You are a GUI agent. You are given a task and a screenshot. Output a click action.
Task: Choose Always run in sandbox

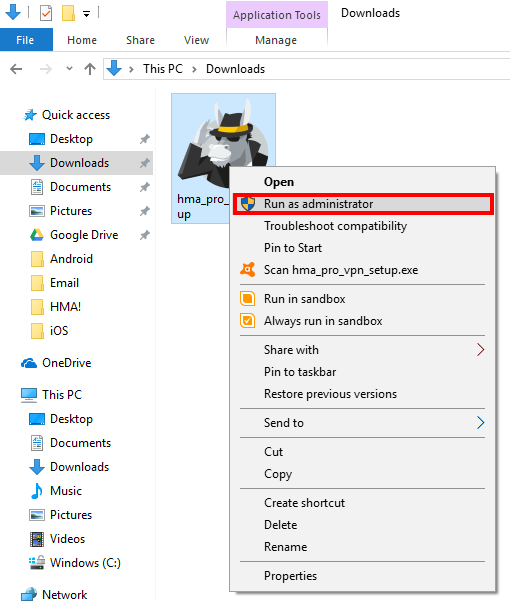tap(362, 321)
